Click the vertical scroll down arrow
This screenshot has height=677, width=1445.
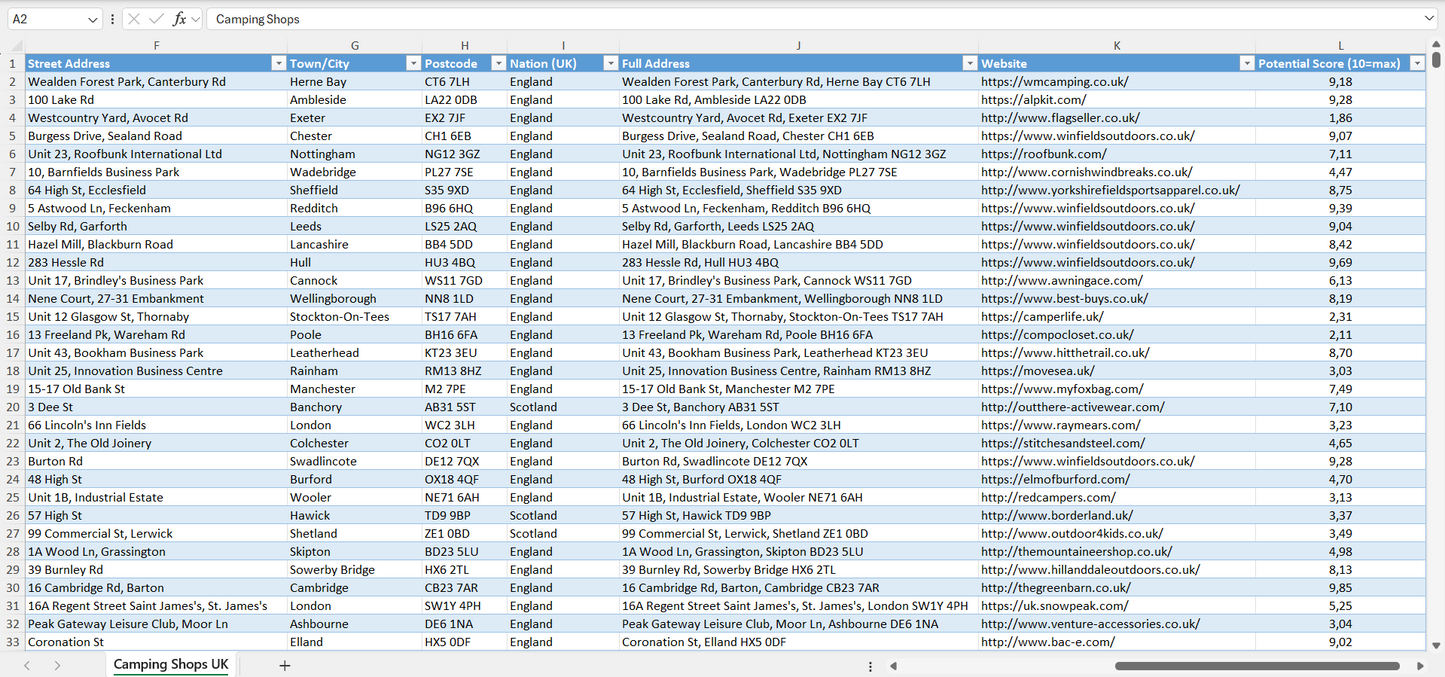pos(1436,646)
